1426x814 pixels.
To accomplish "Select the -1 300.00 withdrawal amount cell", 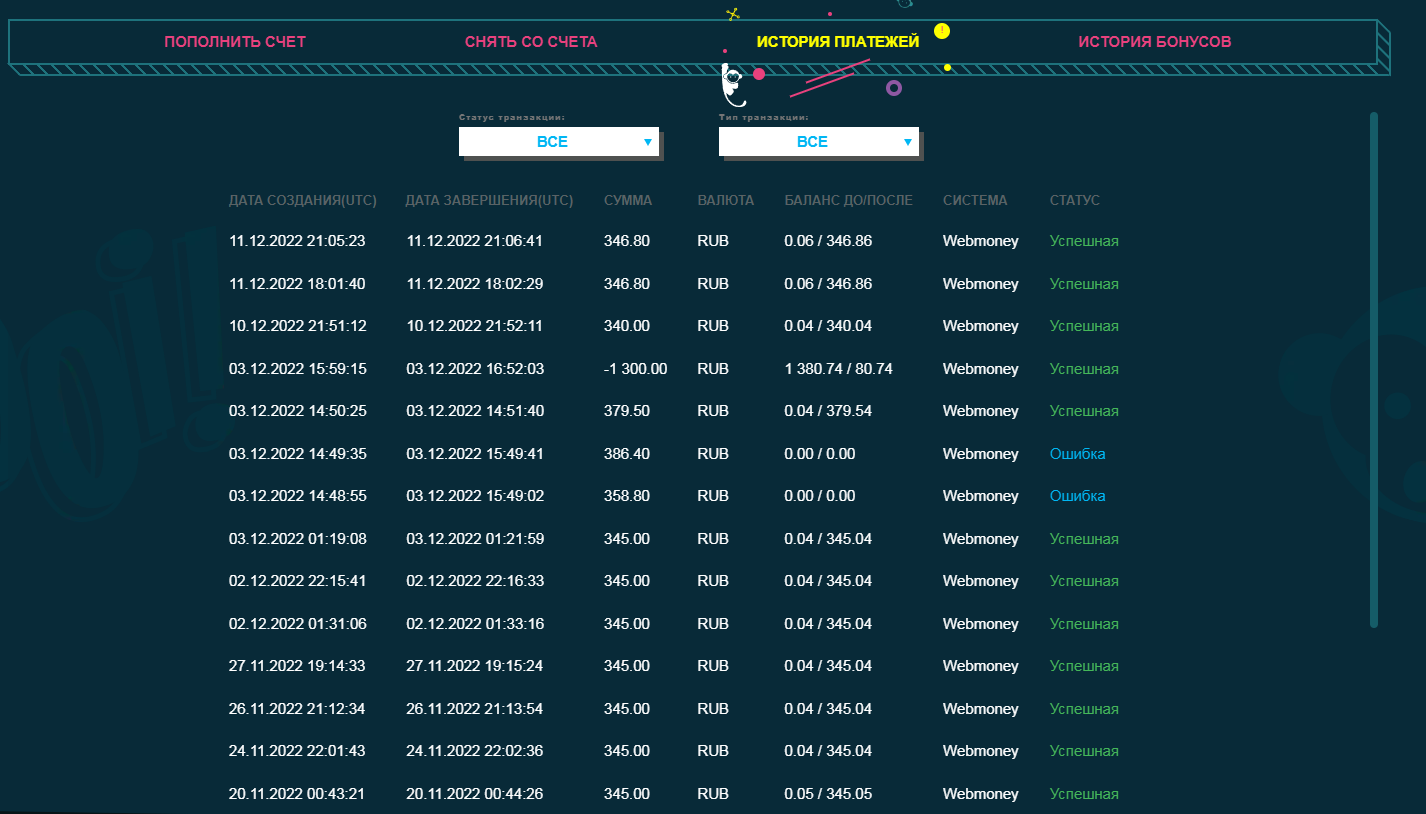I will [x=635, y=369].
